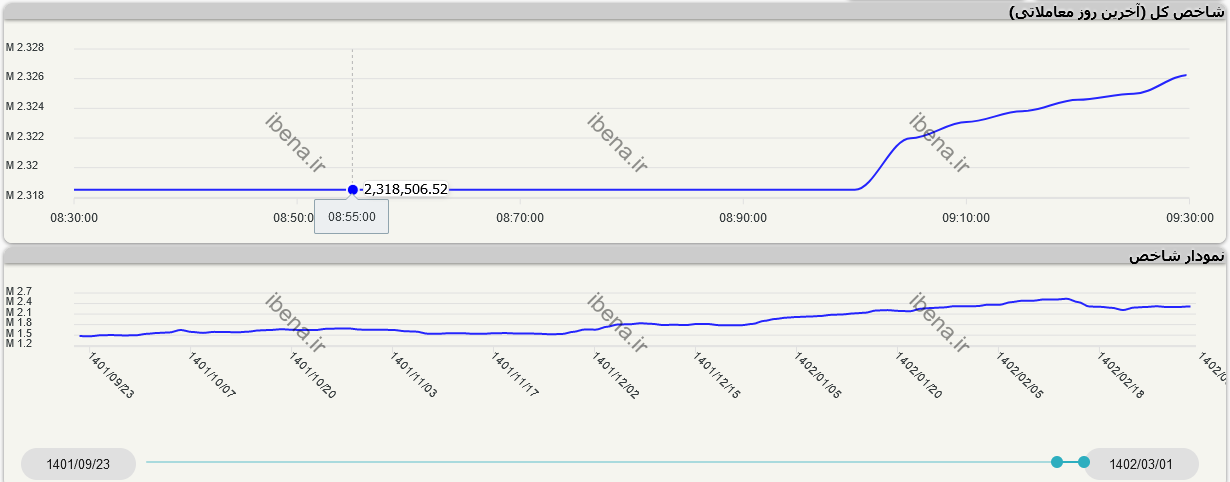This screenshot has width=1230, height=482.
Task: Click the end of the intraday line at its peak
Action: pyautogui.click(x=1186, y=75)
